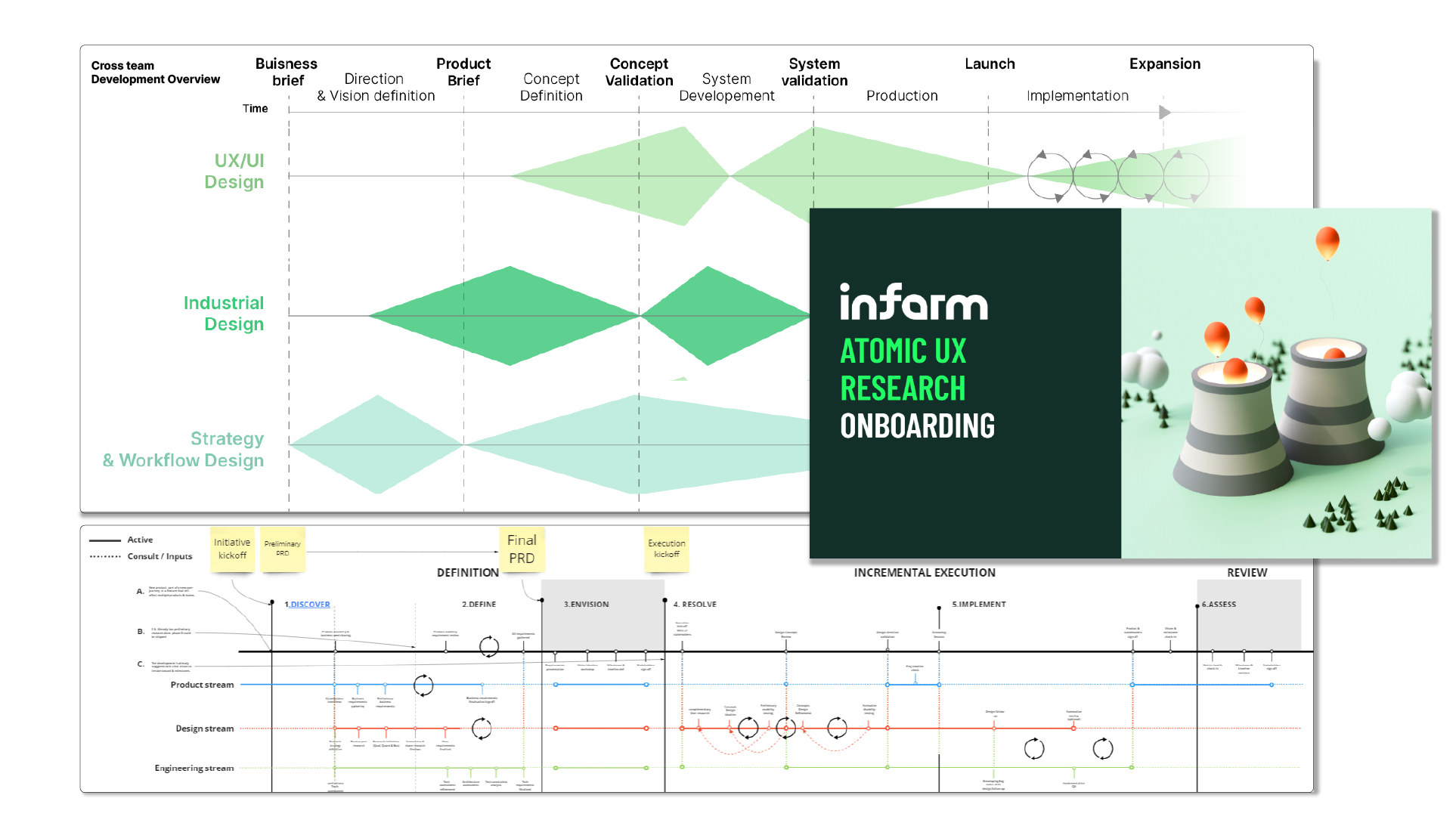Click the cycle icon under the 2.DEFINE label
The width and height of the screenshot is (1456, 823).
click(x=489, y=646)
